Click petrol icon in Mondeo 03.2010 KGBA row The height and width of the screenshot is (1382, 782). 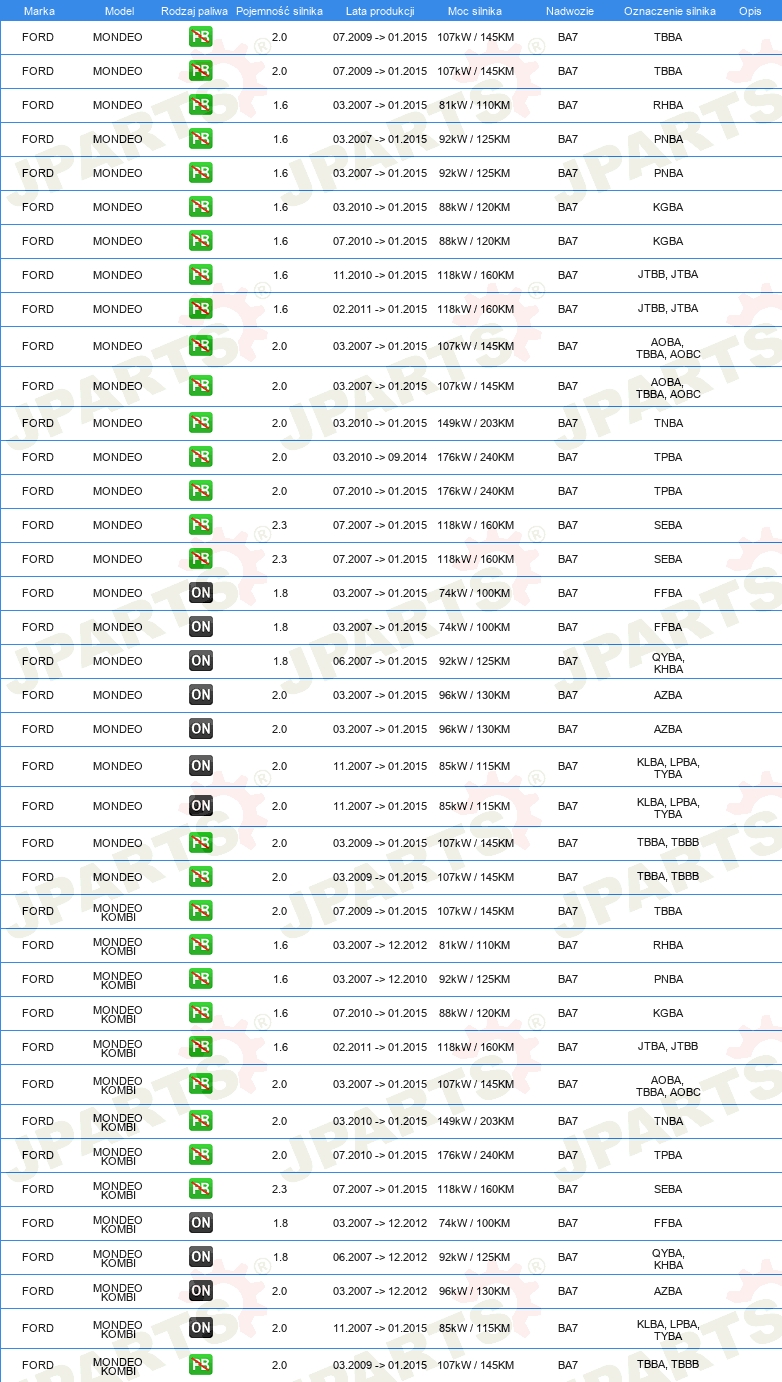tap(201, 207)
